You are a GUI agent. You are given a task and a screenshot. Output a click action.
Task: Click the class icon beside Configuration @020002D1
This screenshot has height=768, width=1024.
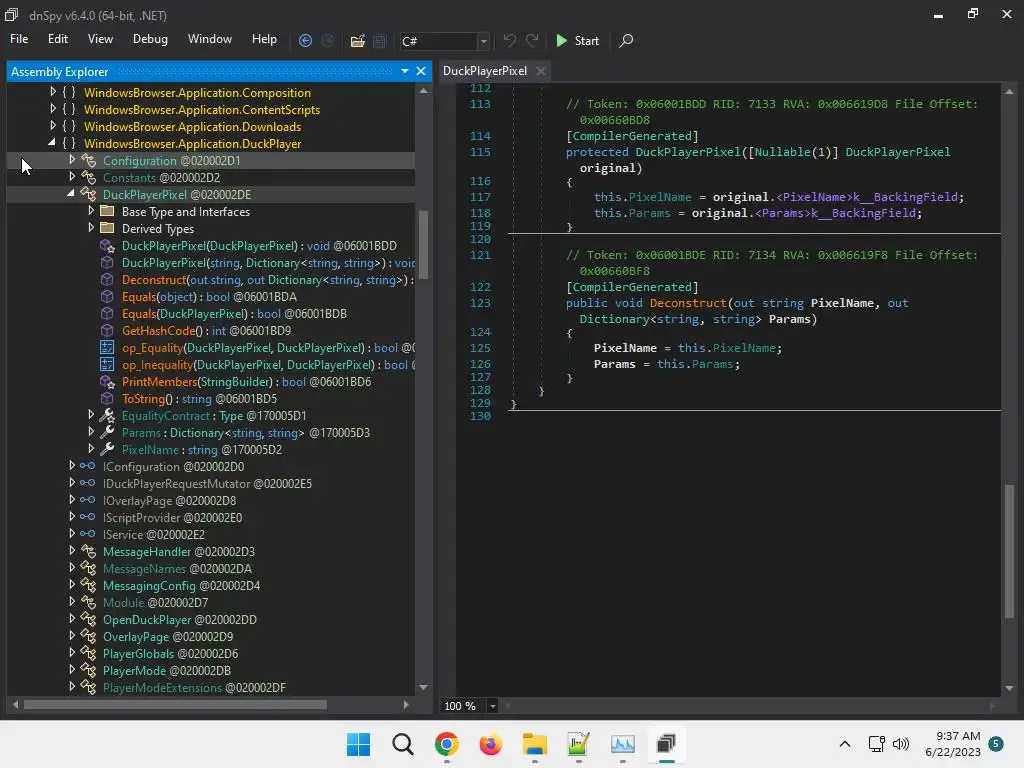point(88,161)
